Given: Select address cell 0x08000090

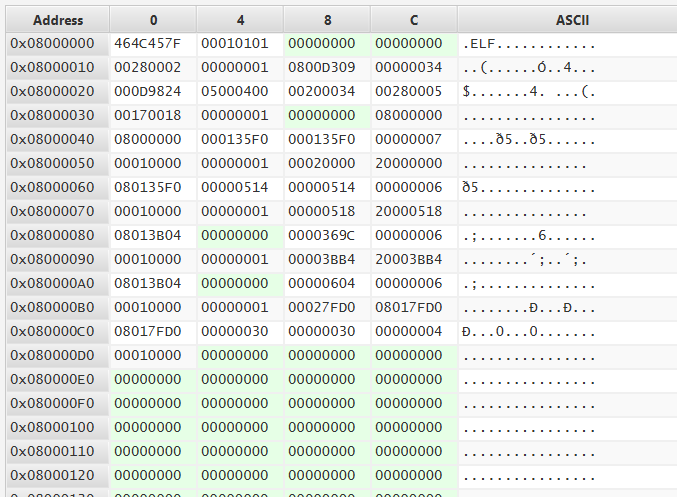Looking at the screenshot, I should pyautogui.click(x=58, y=259).
